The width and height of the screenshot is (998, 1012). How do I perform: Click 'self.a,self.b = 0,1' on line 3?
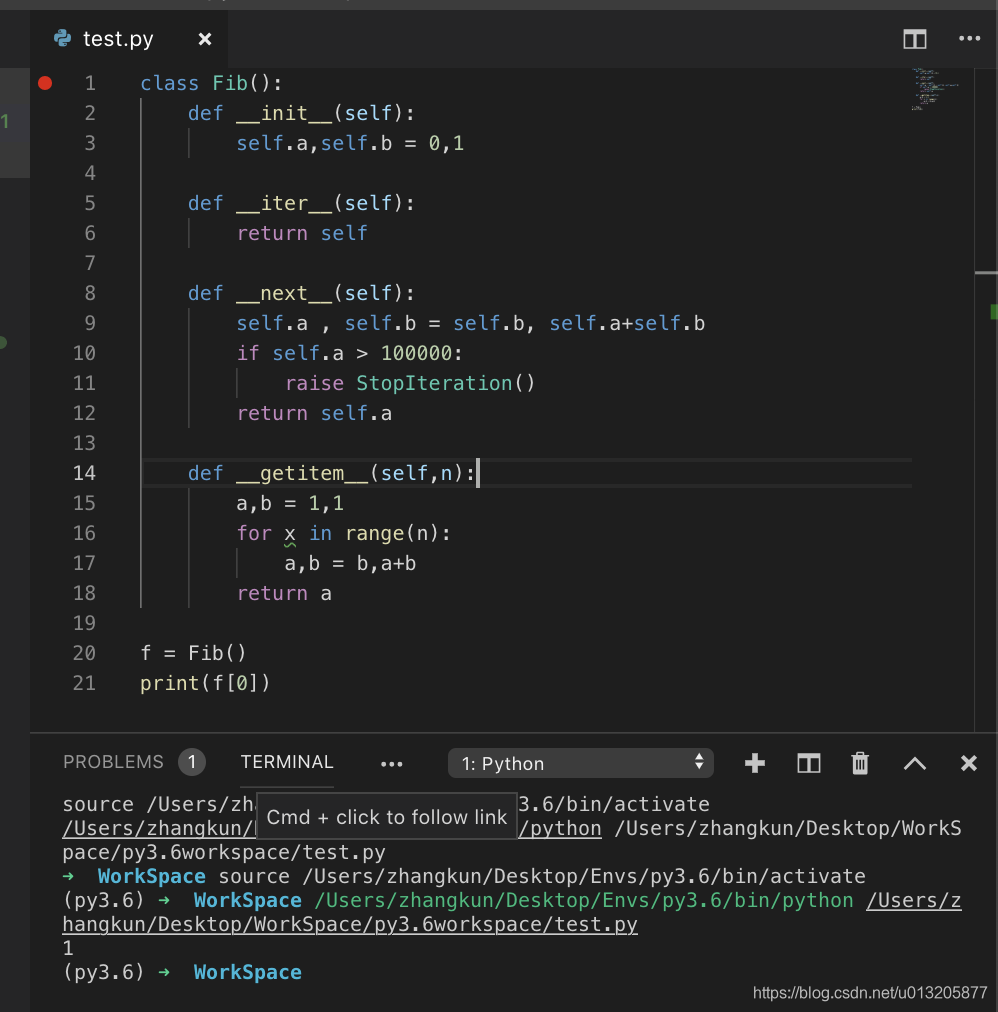point(350,143)
